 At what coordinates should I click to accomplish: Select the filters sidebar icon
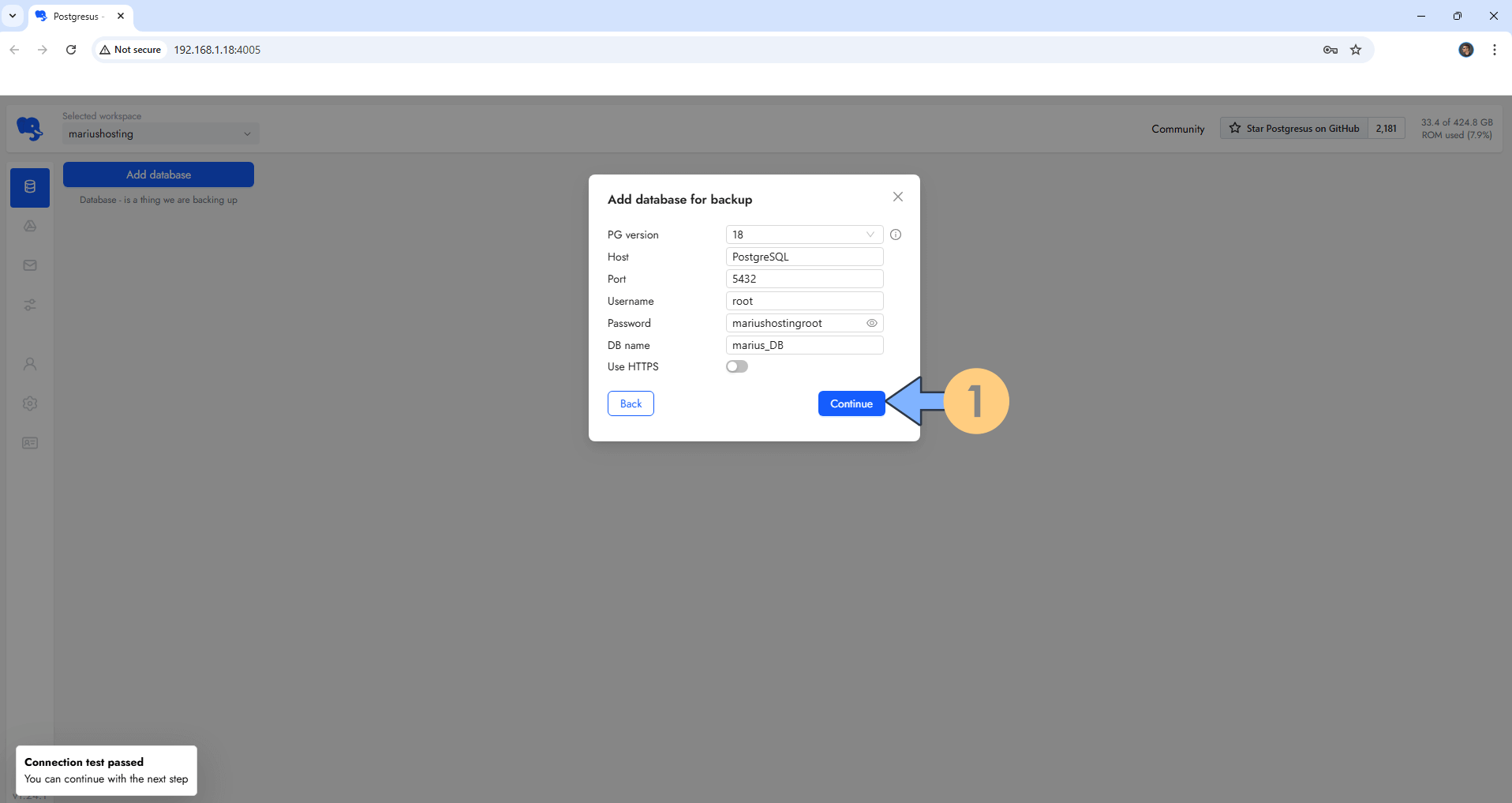[x=29, y=305]
